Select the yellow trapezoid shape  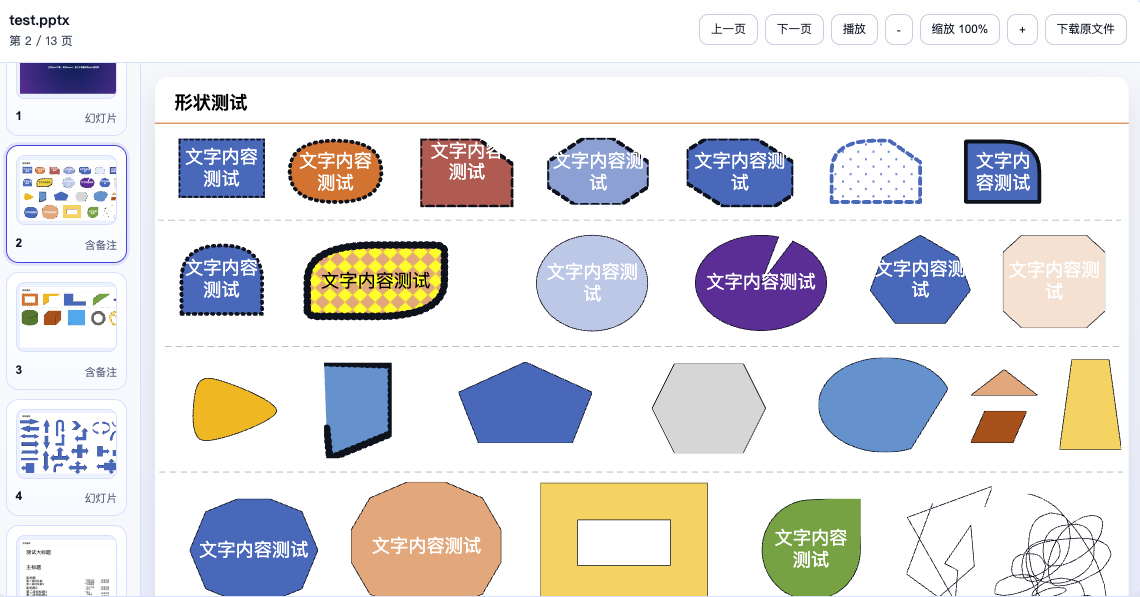pos(1090,404)
